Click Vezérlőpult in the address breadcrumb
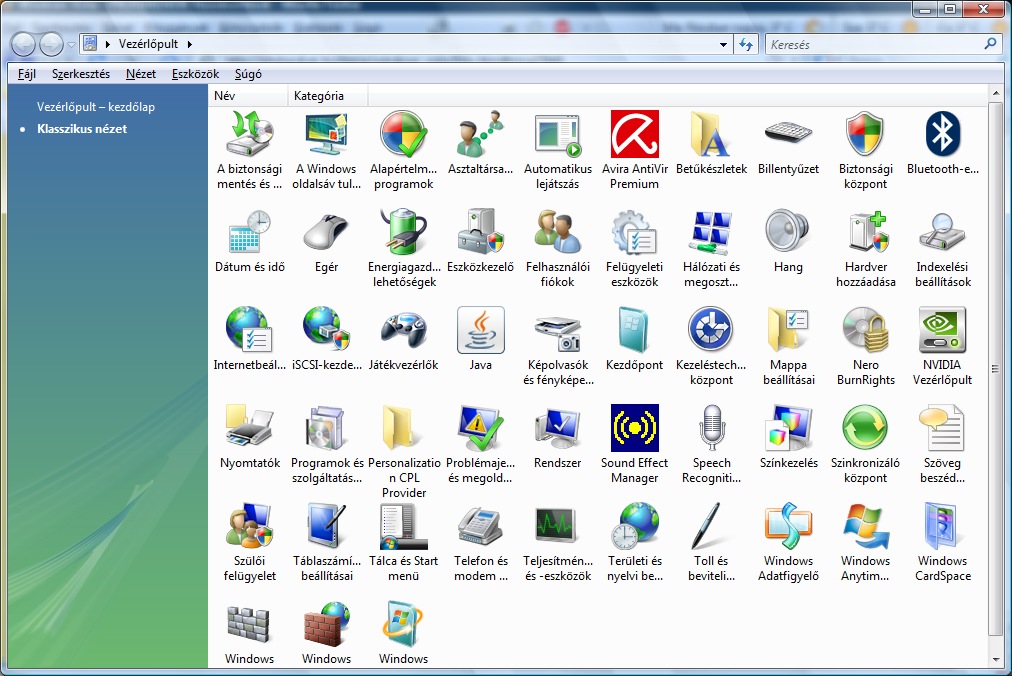This screenshot has height=676, width=1012. [148, 44]
